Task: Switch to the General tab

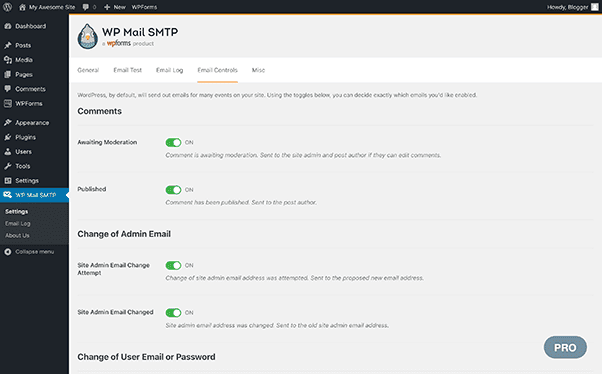Action: pyautogui.click(x=88, y=70)
